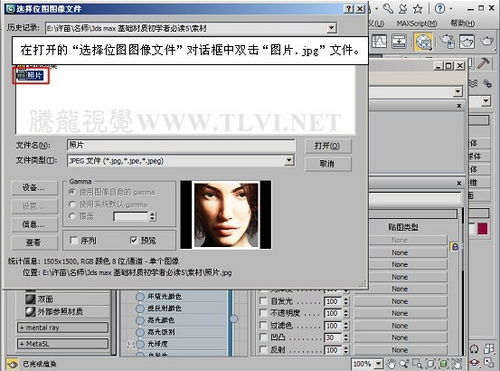Screen dimensions: 500x371
Task: Uncheck the 预览 preview checkbox
Action: (134, 240)
